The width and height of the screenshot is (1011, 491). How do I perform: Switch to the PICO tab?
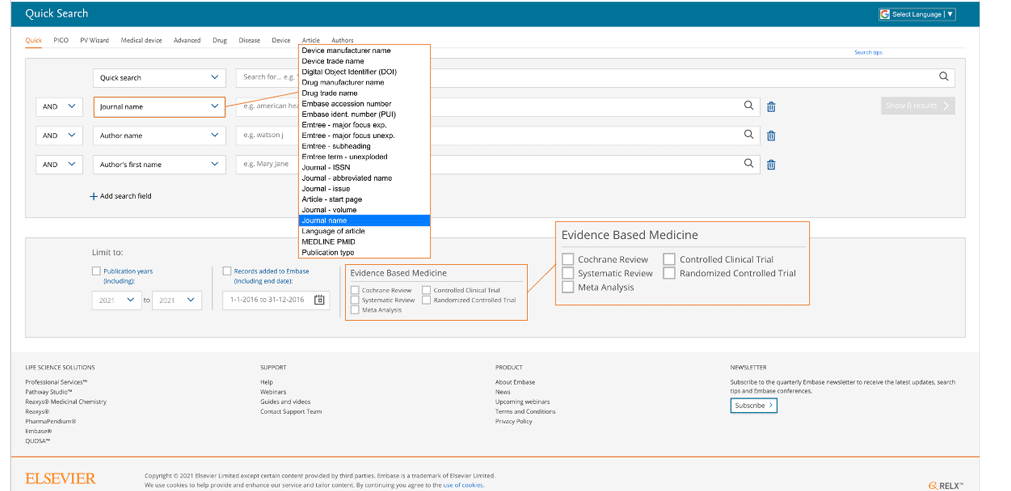[x=61, y=41]
